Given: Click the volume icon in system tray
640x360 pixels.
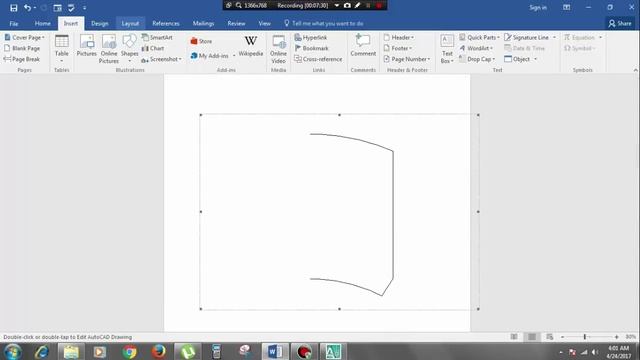Looking at the screenshot, I should pos(595,352).
